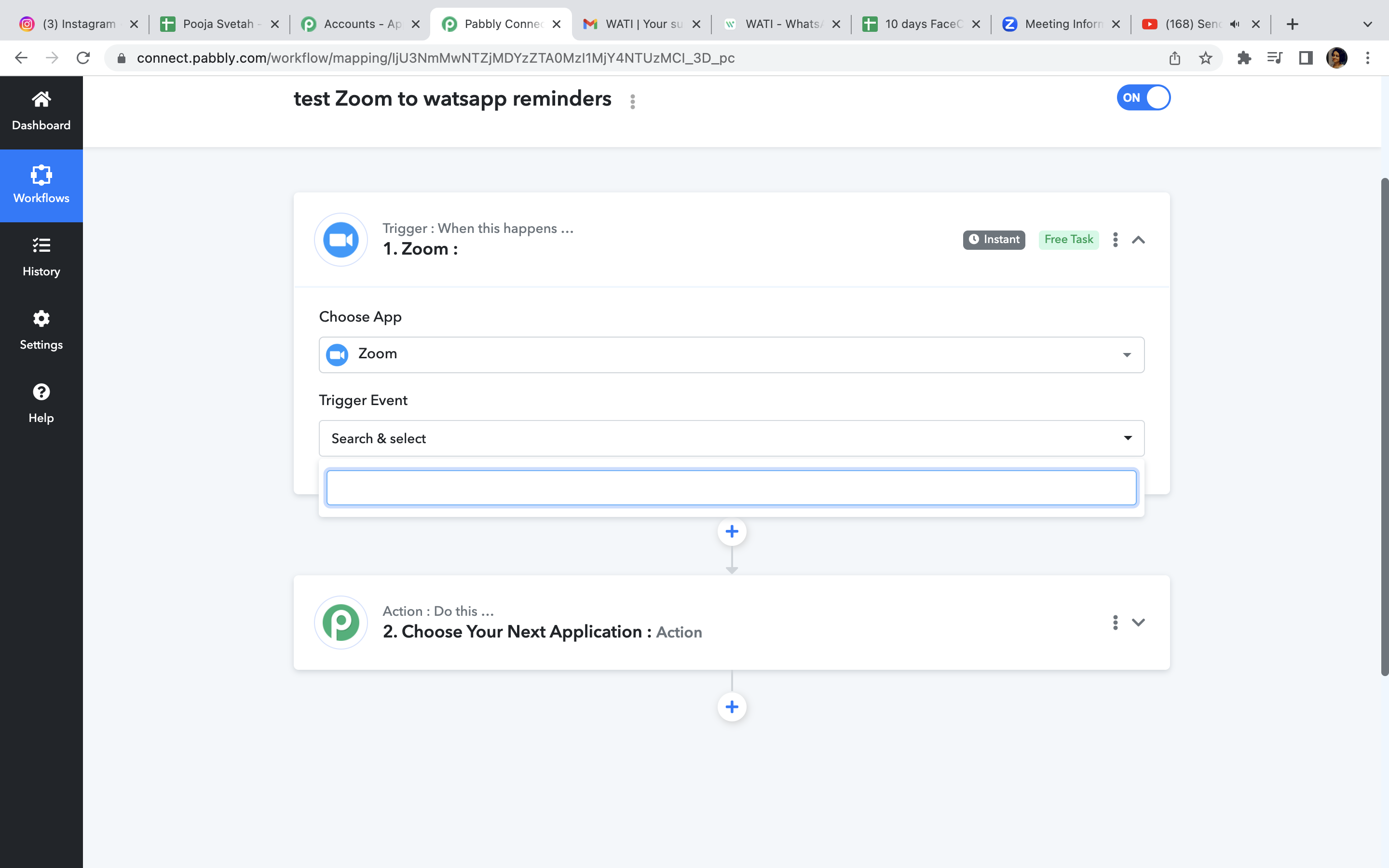
Task: Open the Chrome profile avatar
Action: (x=1337, y=58)
